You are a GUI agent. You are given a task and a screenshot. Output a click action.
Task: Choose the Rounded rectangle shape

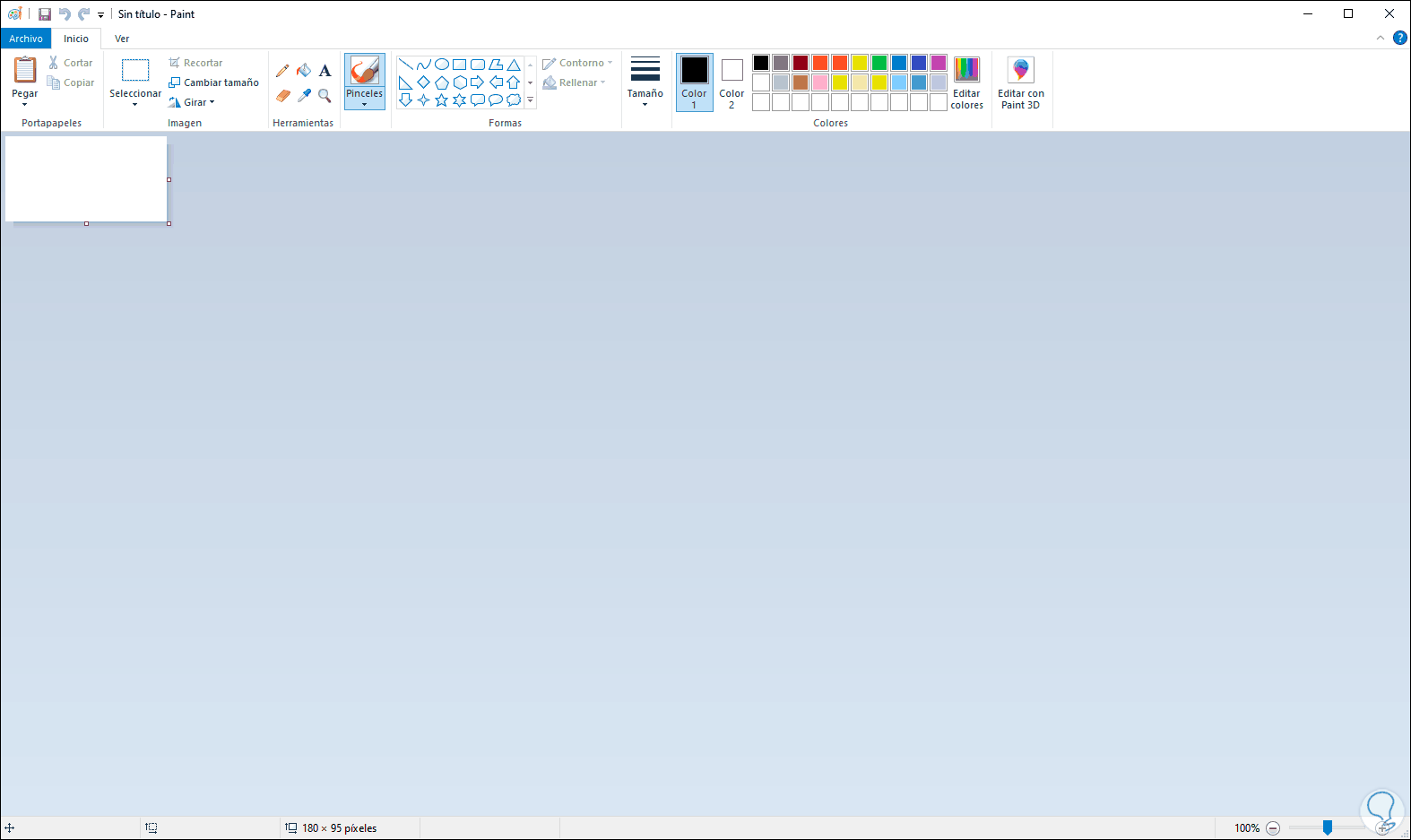click(x=478, y=65)
